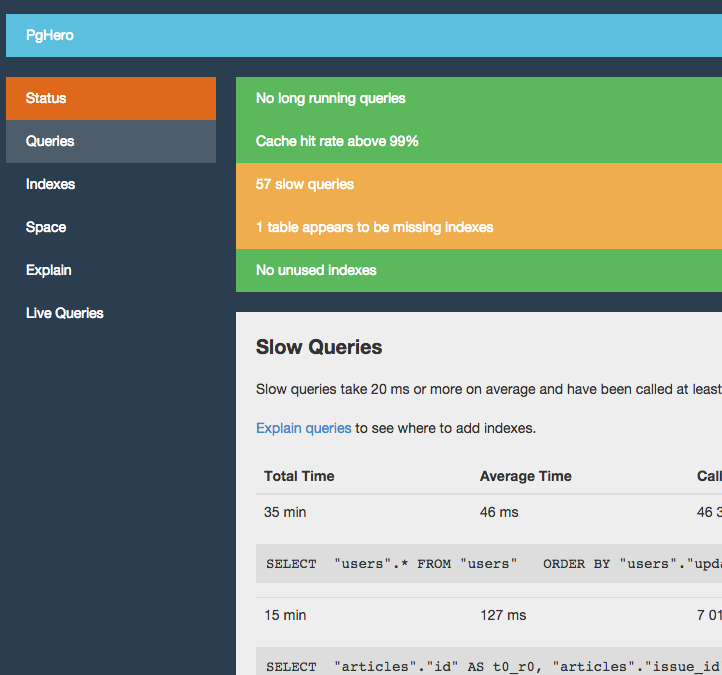Click the 'Total Time' column header
722x675 pixels.
pyautogui.click(x=299, y=476)
